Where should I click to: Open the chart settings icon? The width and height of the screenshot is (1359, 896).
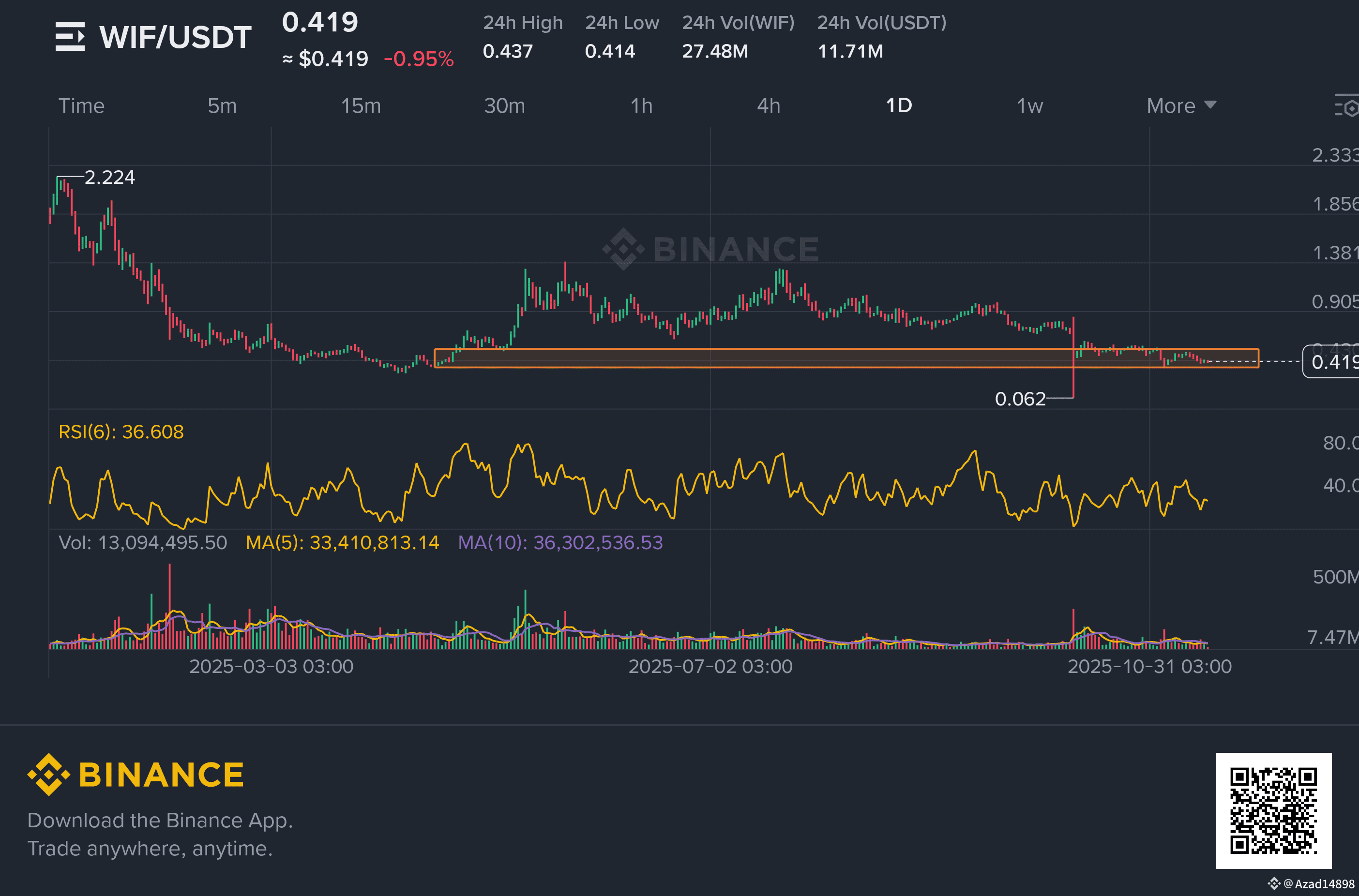[x=1347, y=106]
